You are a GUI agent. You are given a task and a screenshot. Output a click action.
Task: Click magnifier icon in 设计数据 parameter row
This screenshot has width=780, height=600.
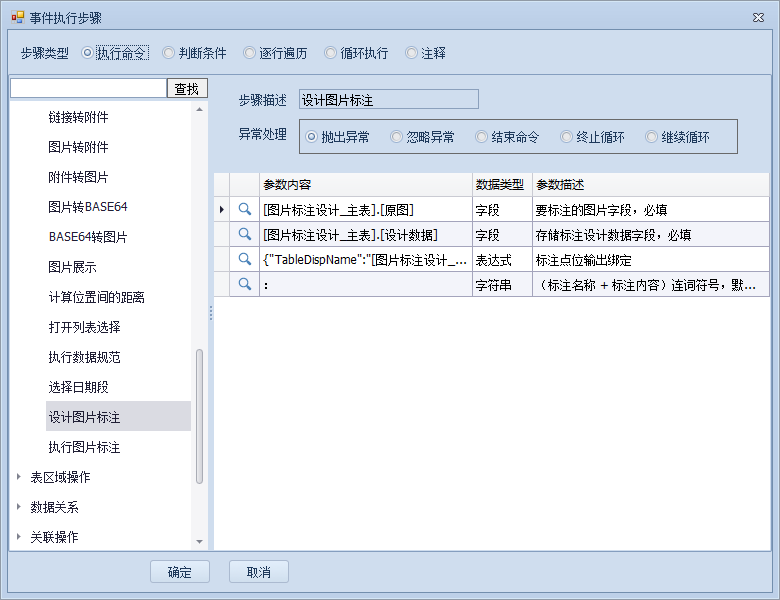(244, 235)
